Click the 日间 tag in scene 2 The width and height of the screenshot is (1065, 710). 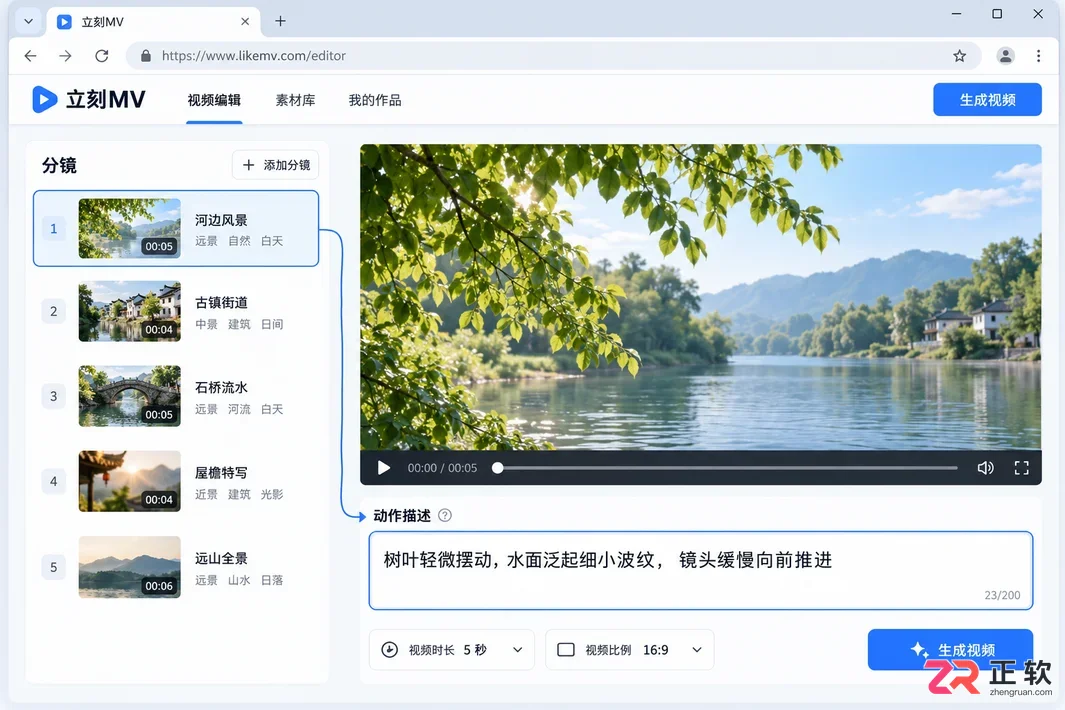[x=272, y=324]
